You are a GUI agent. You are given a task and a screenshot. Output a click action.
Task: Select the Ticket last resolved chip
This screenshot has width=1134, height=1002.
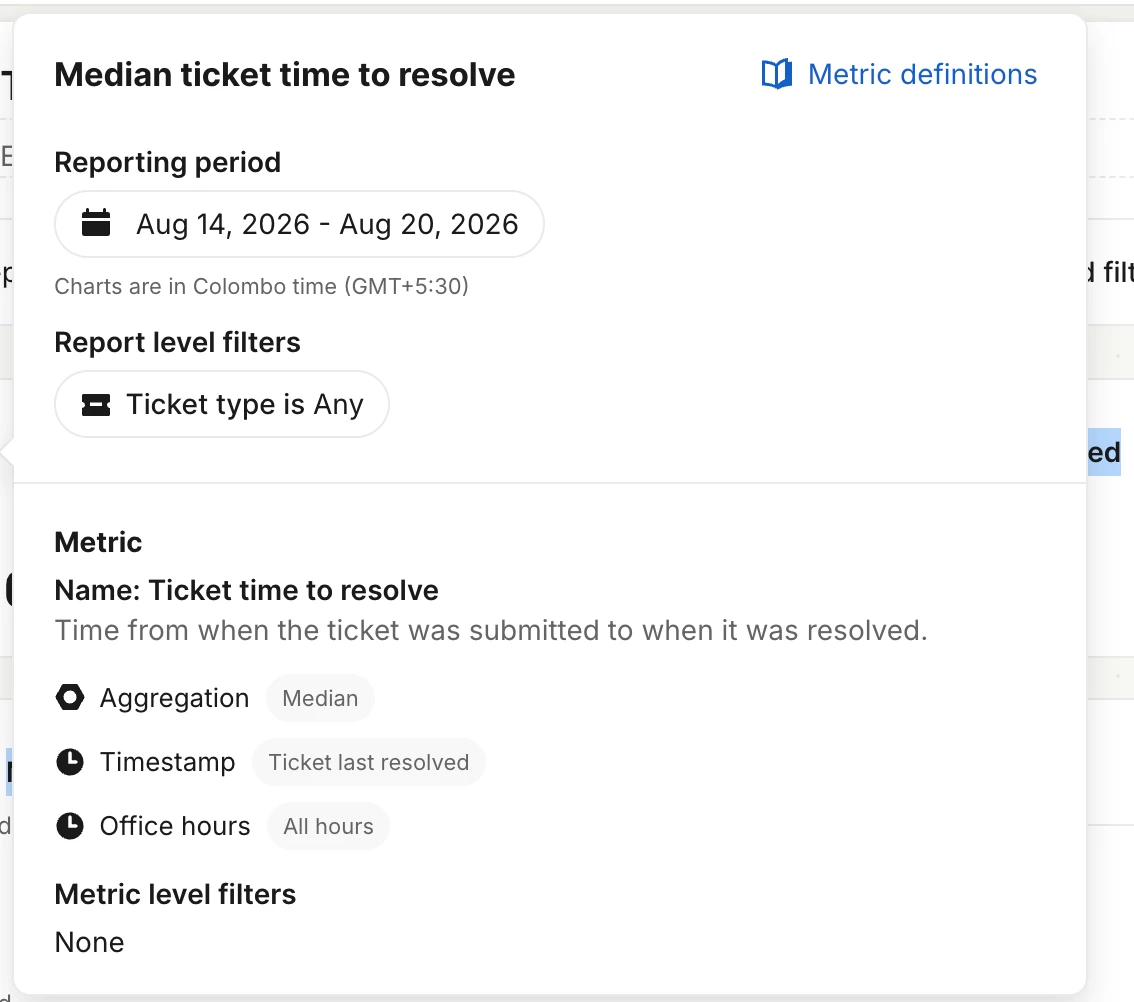369,763
